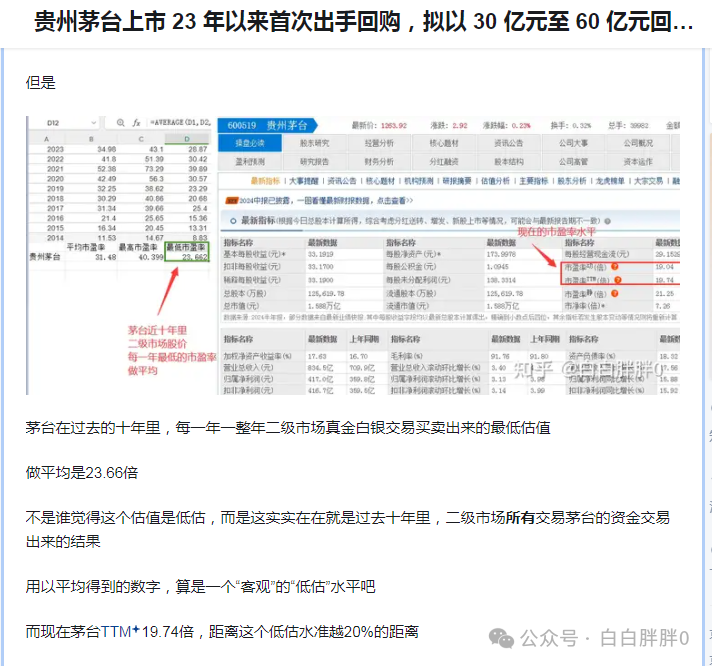Click the article title 贵州茅台上市23年以来首次出手回购
The height and width of the screenshot is (666, 712).
[363, 21]
